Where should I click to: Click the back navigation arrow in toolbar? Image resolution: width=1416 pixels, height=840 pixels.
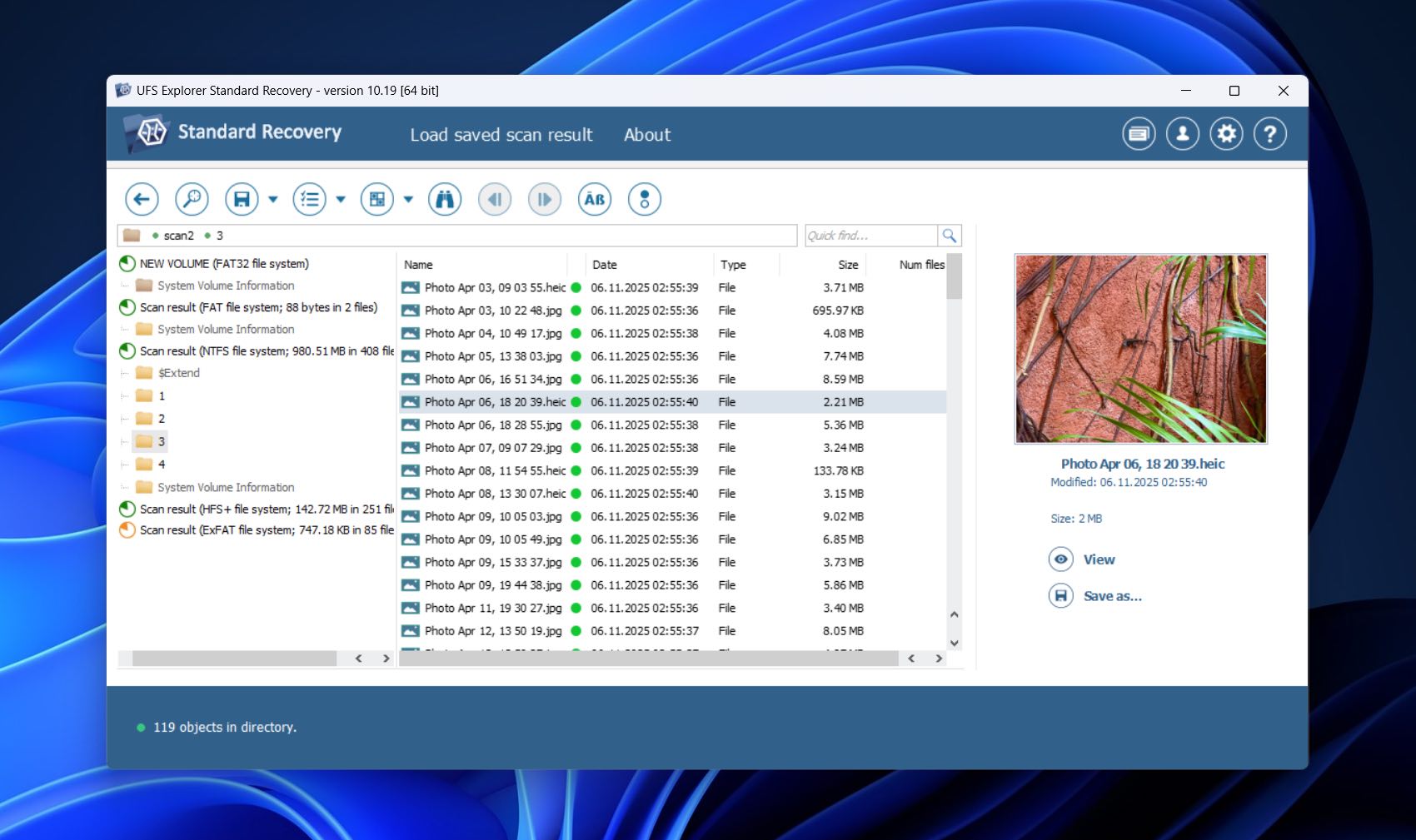(x=141, y=199)
